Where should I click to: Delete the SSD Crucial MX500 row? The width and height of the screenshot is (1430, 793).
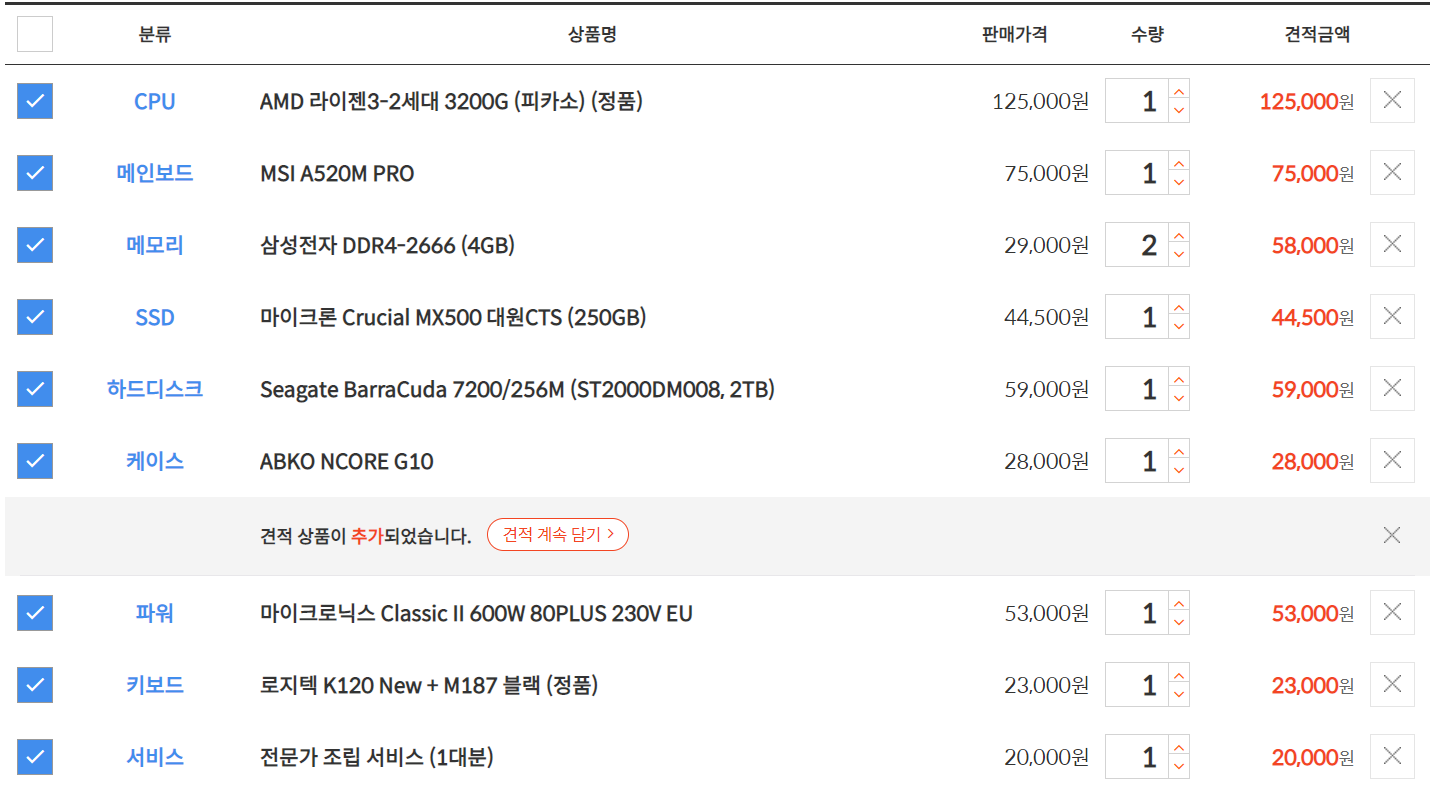click(1392, 316)
